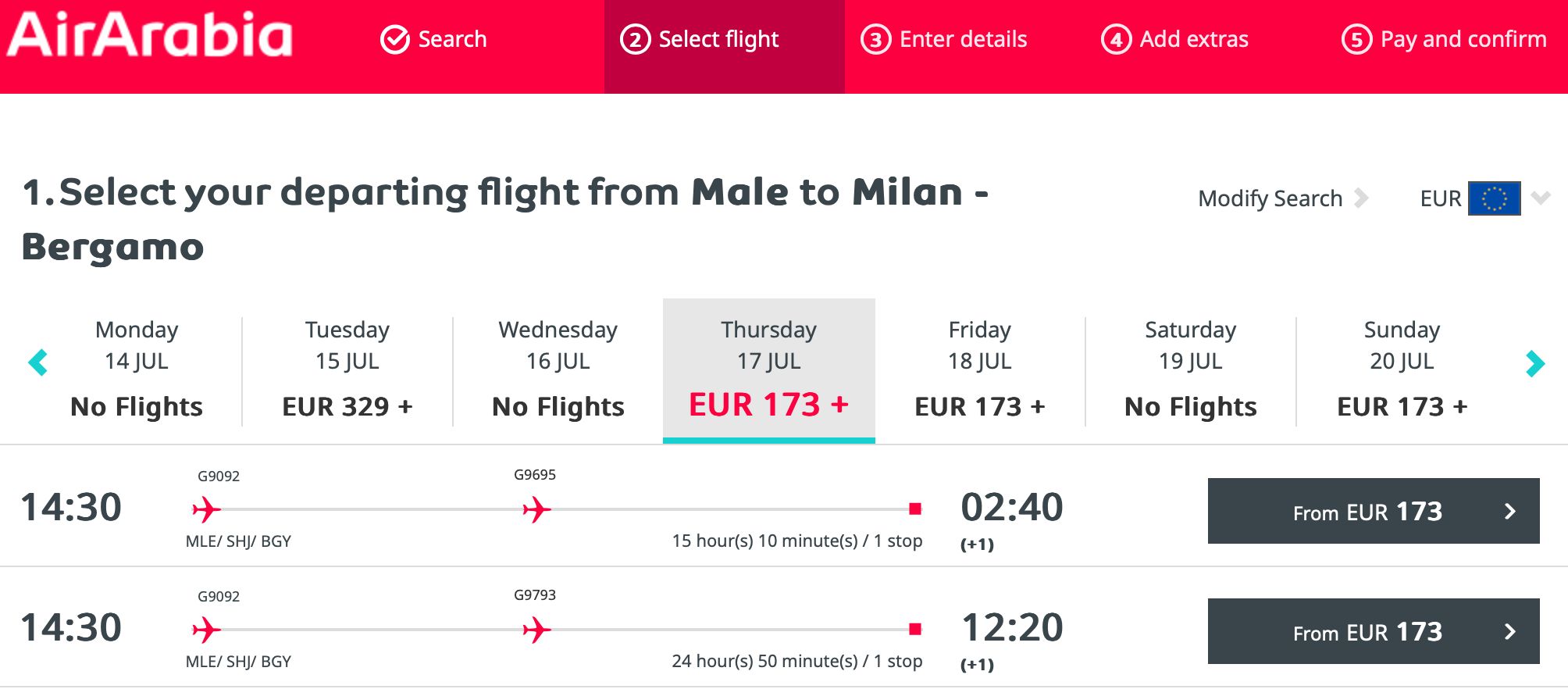The image size is (1568, 689).
Task: Click the G9695 connecting flight plane icon
Action: click(536, 509)
